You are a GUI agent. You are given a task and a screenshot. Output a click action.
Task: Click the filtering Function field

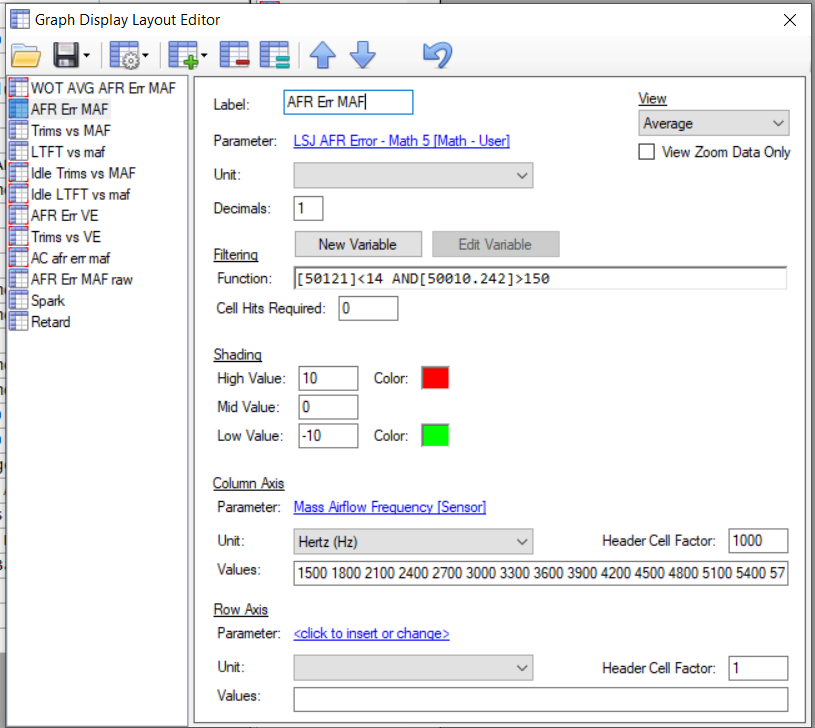click(x=540, y=279)
